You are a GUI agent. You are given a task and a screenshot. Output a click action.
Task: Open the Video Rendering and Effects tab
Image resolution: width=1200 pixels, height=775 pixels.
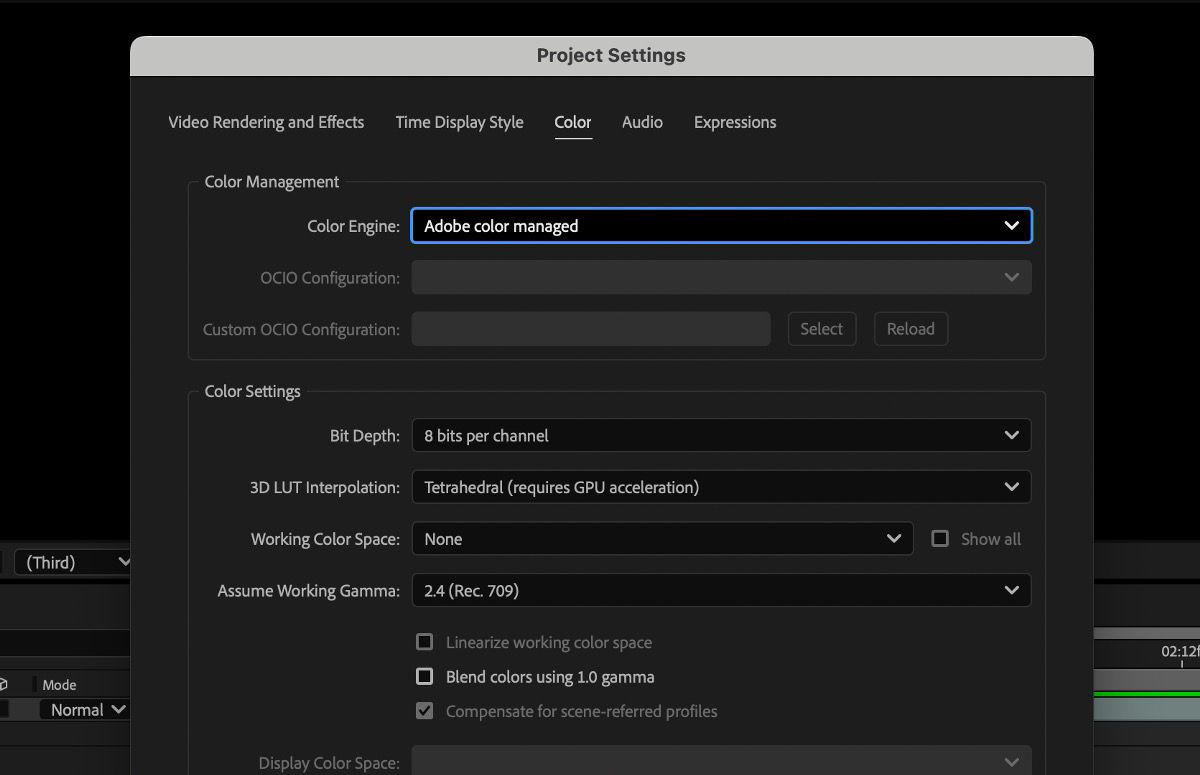[x=266, y=122]
